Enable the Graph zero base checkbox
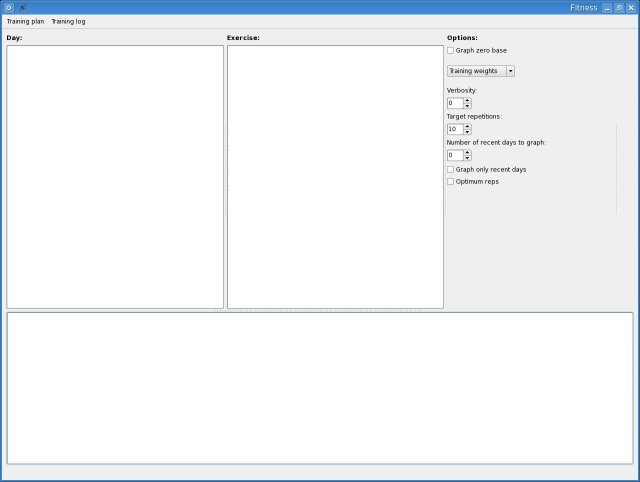 [451, 50]
